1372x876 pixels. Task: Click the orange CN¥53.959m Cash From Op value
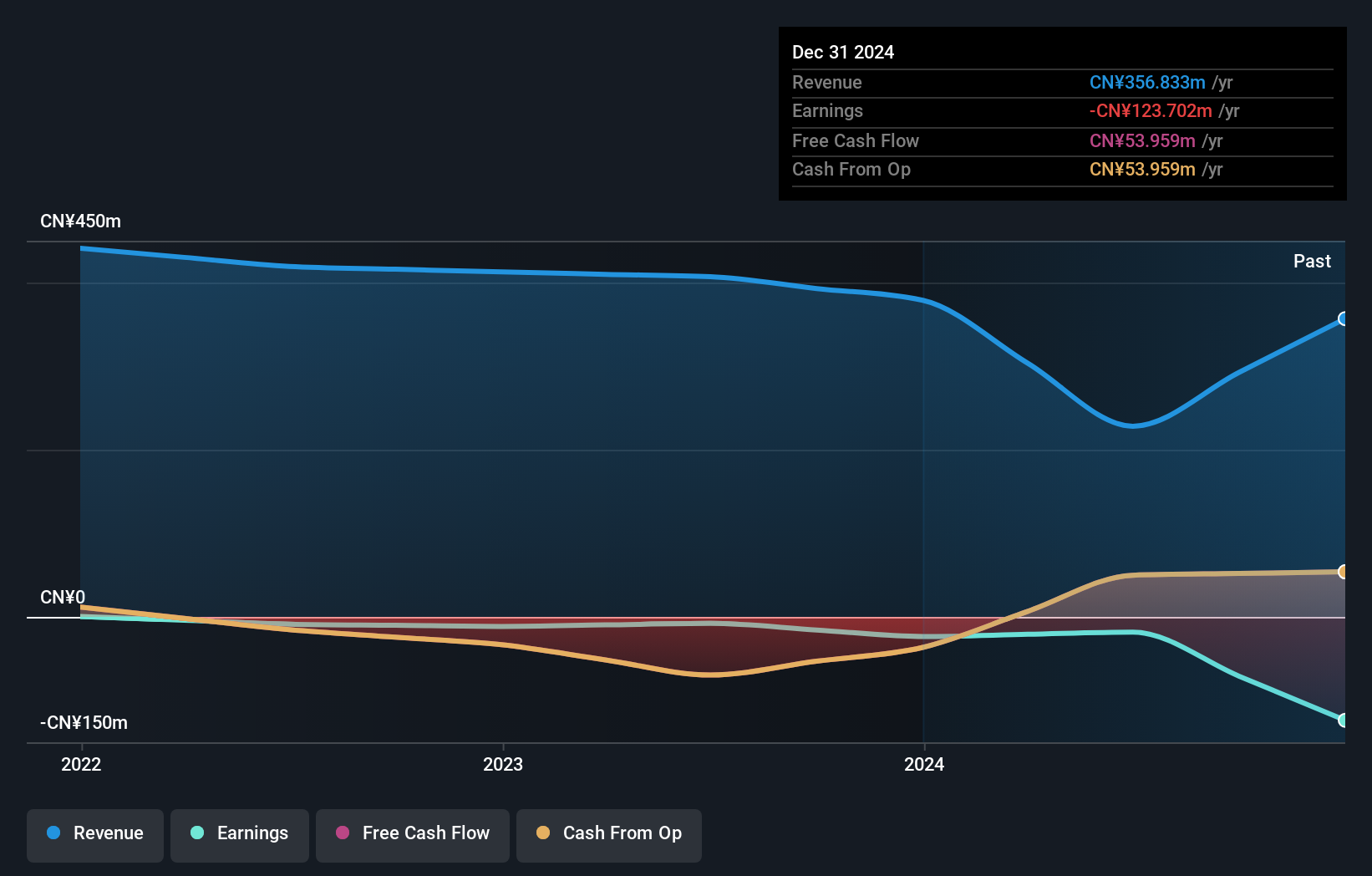click(x=1142, y=169)
